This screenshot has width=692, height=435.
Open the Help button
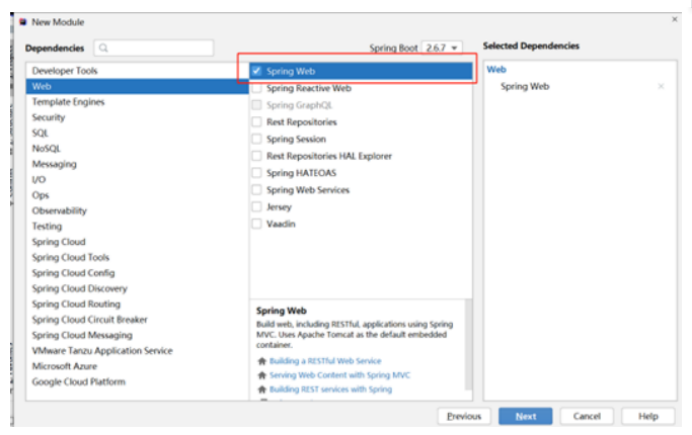tap(648, 416)
